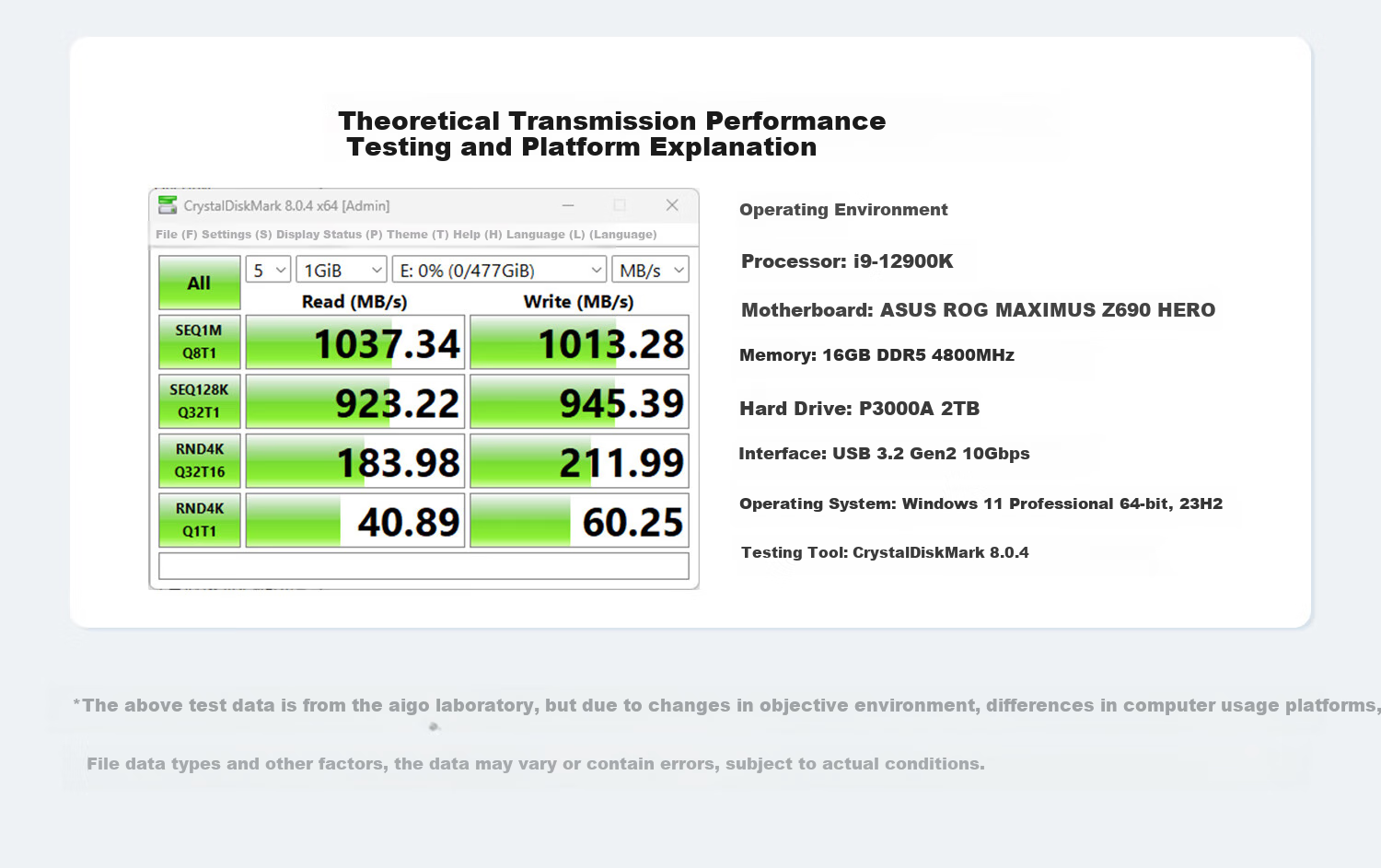
Task: Click the Motherboard: ASUS ROG MAXIMUS Z690 HERO line
Action: point(978,310)
